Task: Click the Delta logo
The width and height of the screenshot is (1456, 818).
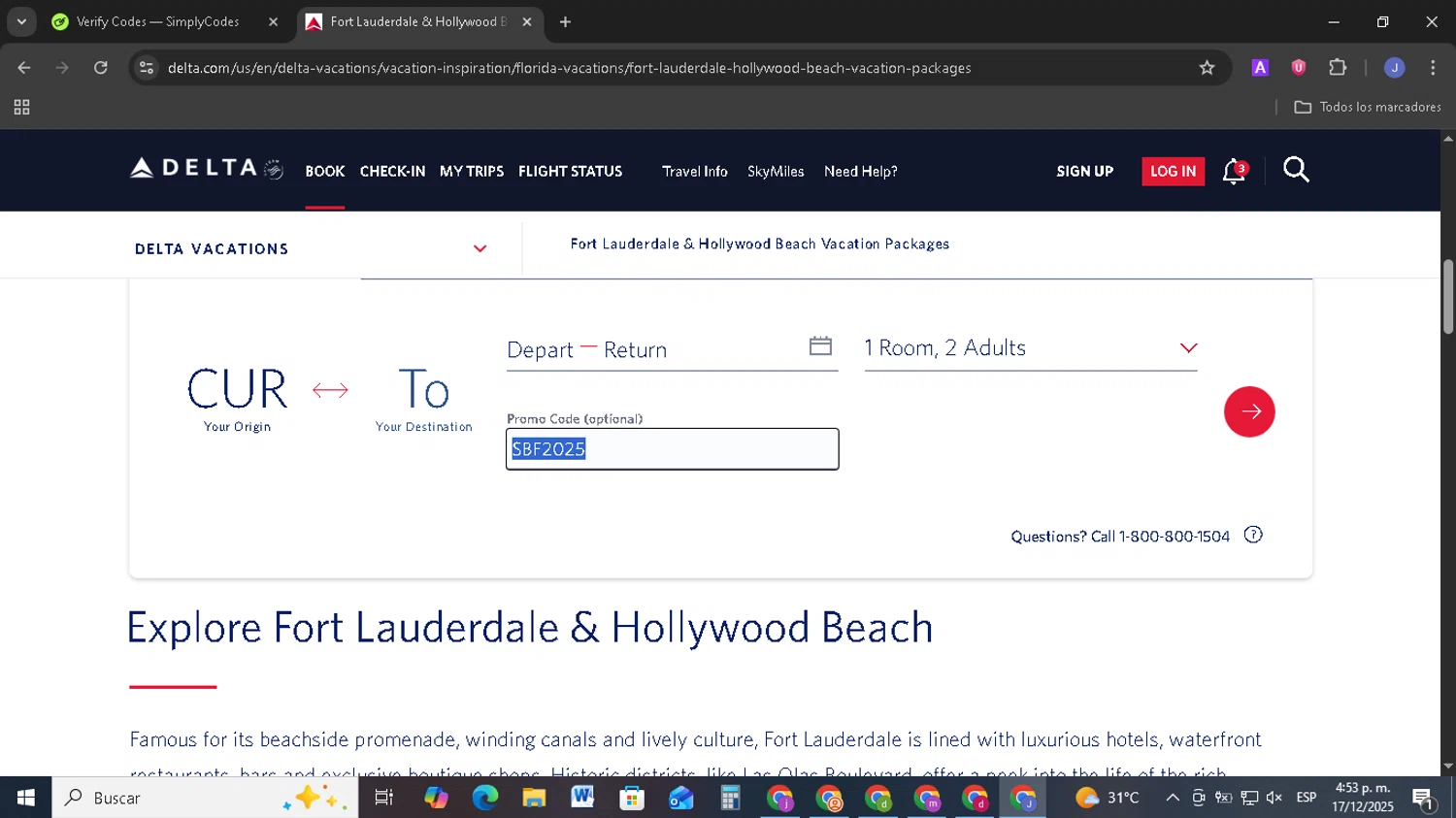Action: (207, 170)
